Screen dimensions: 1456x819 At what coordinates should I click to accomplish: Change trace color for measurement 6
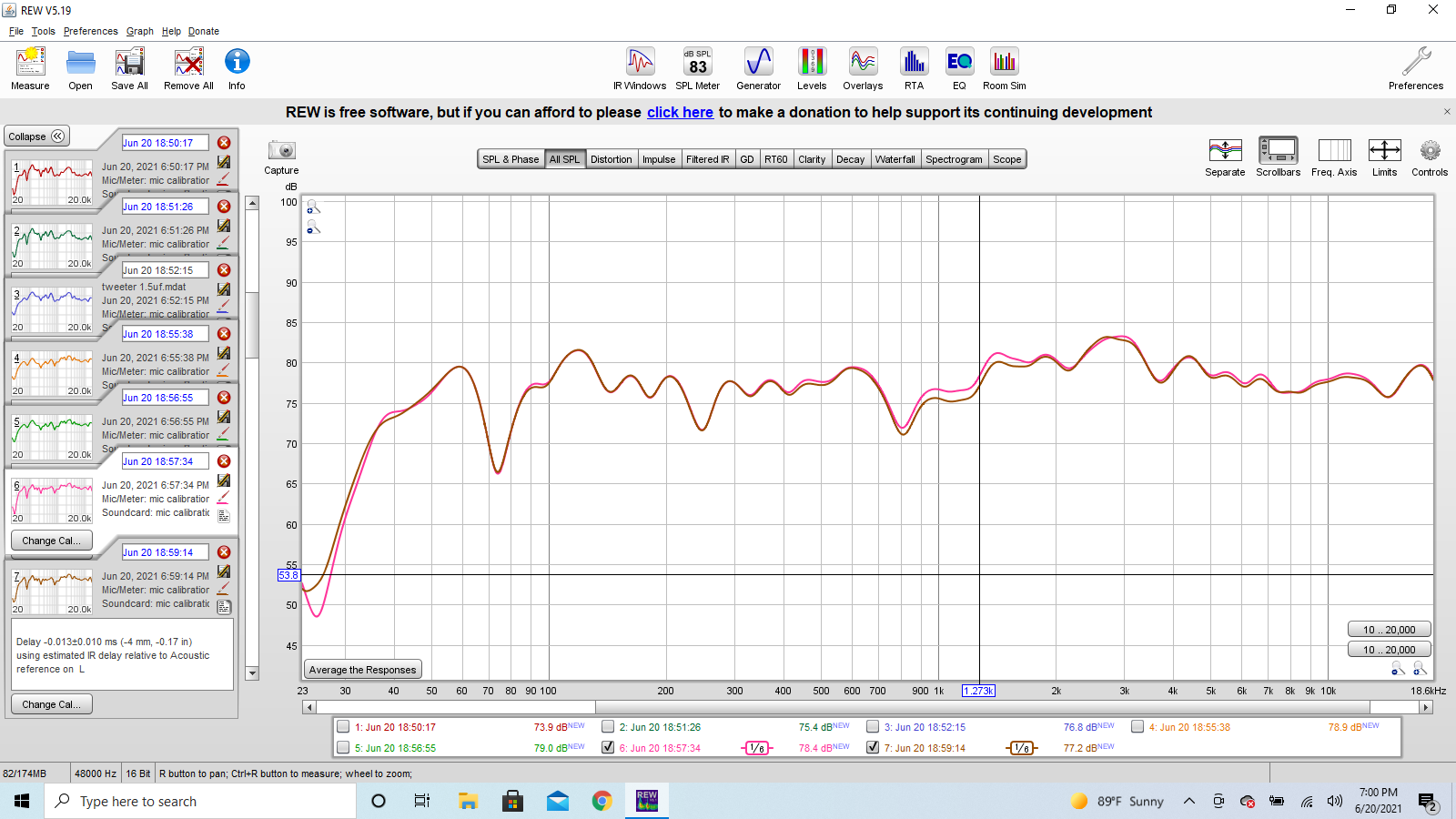pyautogui.click(x=223, y=498)
